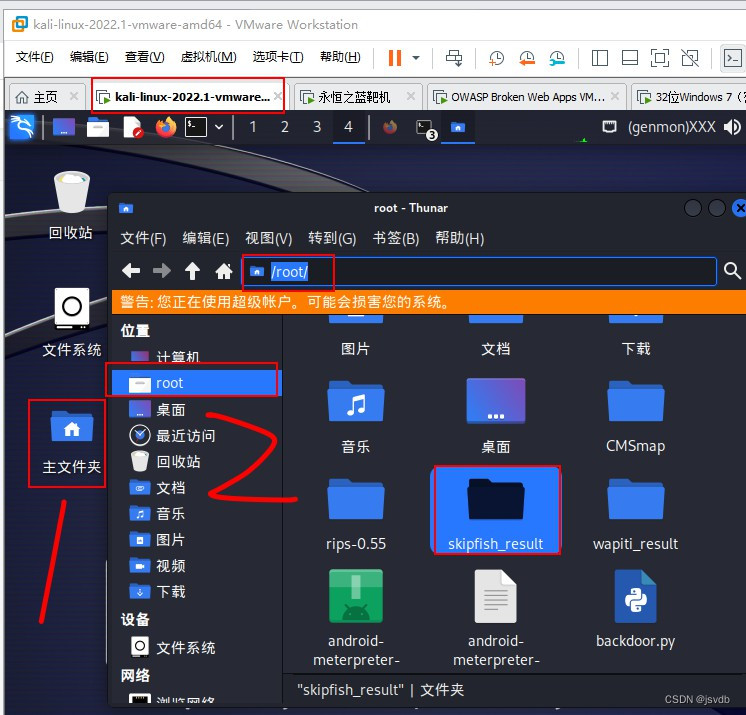Take a snapshot using the clock-plus icon
The height and width of the screenshot is (715, 746).
(x=496, y=58)
